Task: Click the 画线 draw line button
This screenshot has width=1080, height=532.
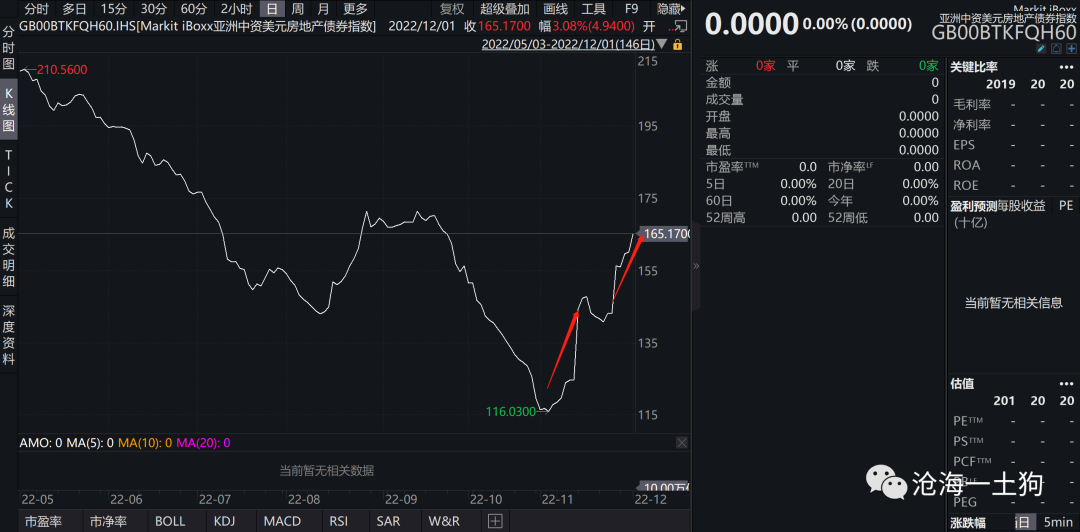Action: 555,8
